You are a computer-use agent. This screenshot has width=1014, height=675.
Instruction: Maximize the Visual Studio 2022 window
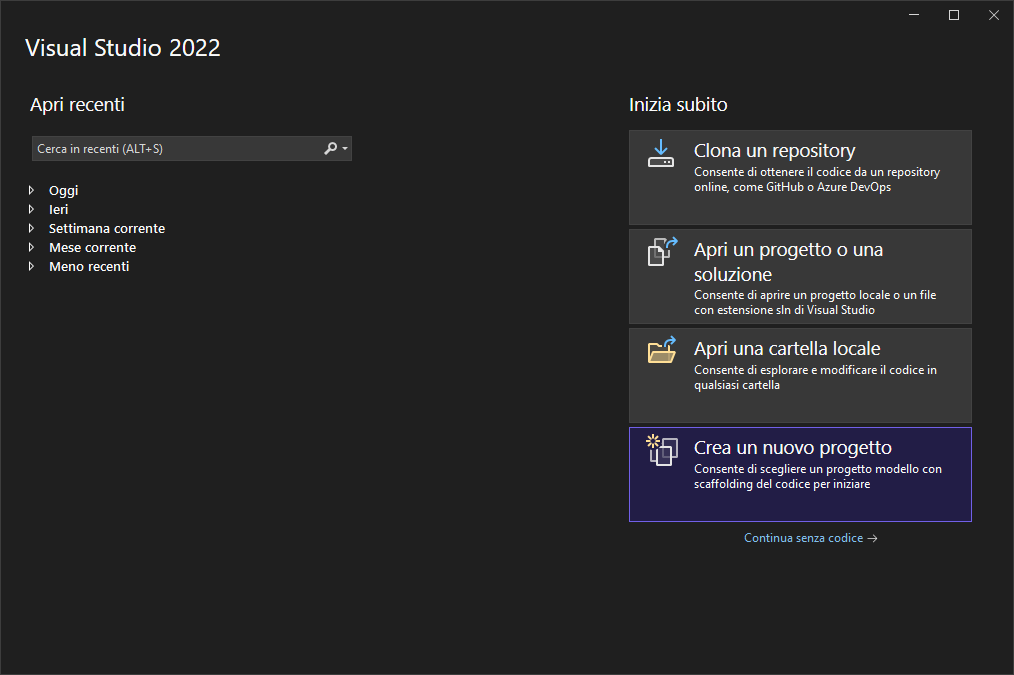(954, 15)
